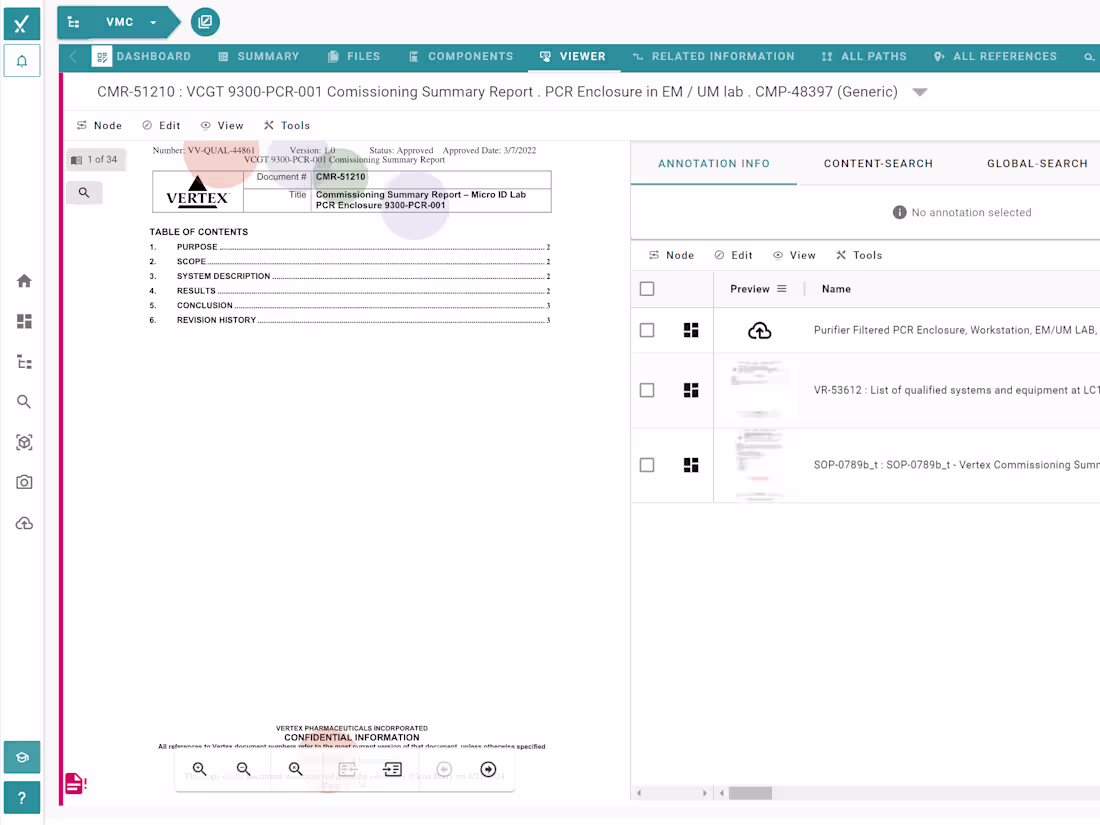Click the dashboard icon in VR-53612 row
This screenshot has height=825, width=1100.
691,390
